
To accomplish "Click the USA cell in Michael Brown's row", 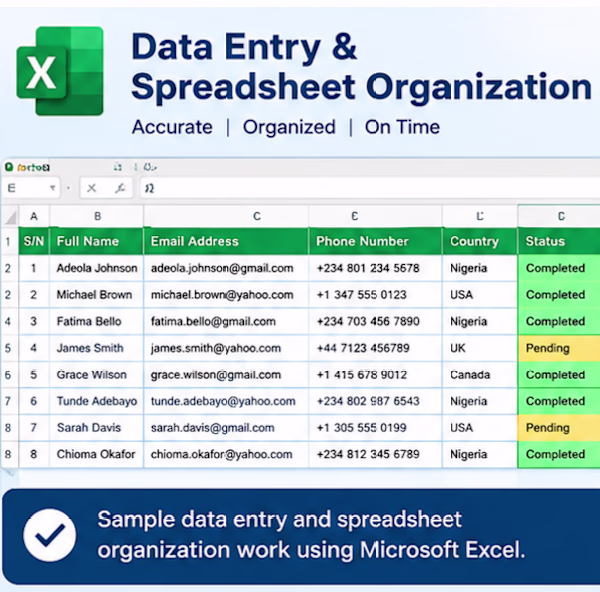I will pos(480,295).
